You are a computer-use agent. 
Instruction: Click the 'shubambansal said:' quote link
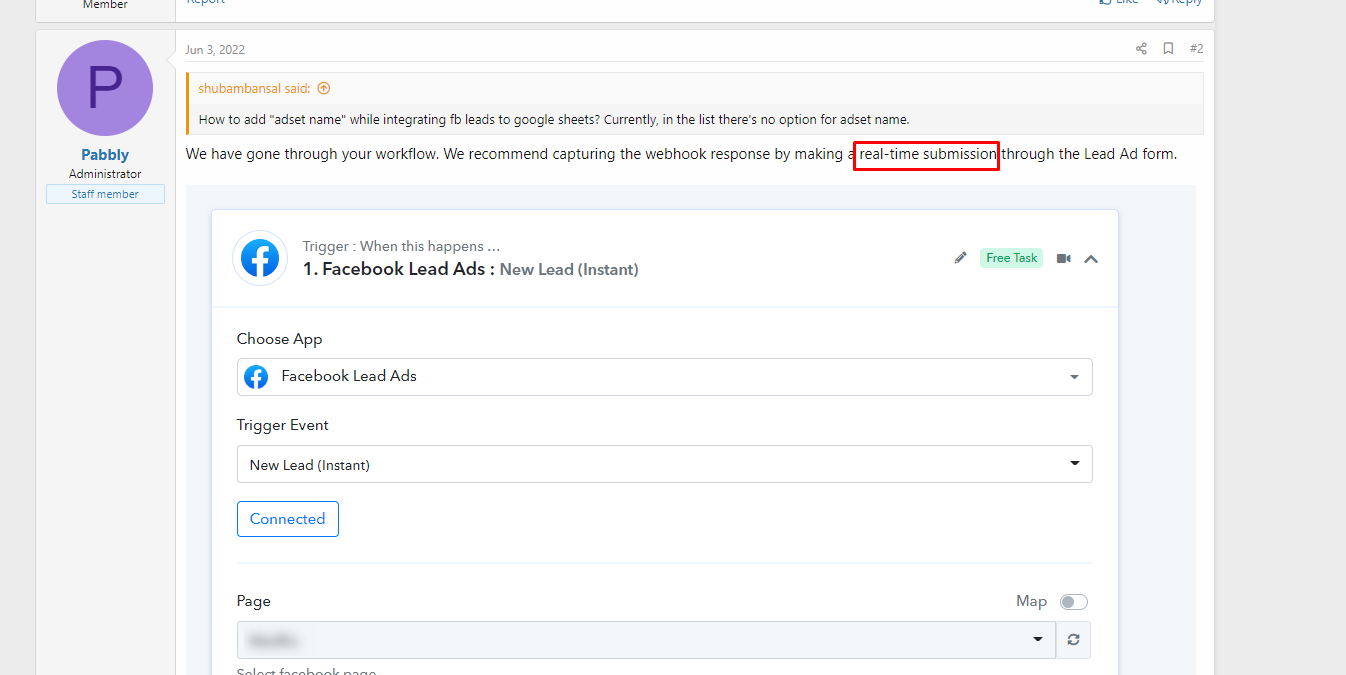click(255, 88)
